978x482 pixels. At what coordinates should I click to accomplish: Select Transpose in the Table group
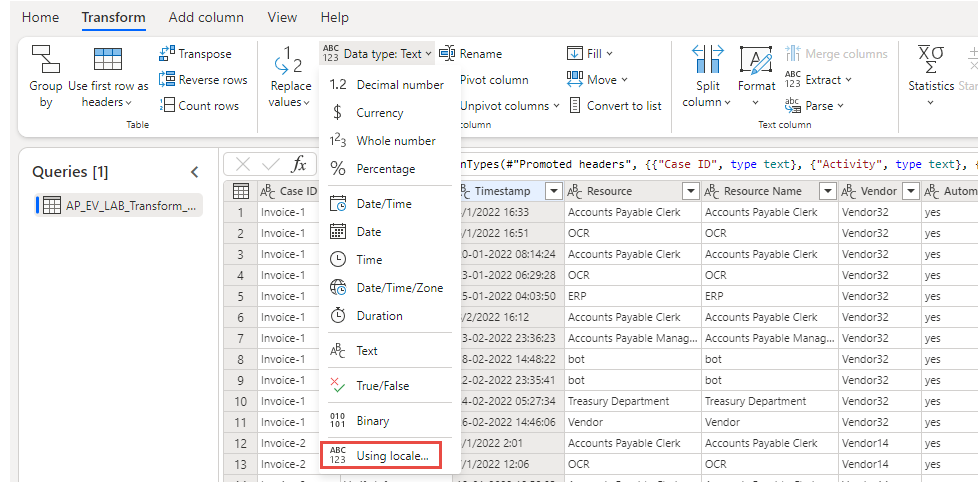click(x=195, y=54)
